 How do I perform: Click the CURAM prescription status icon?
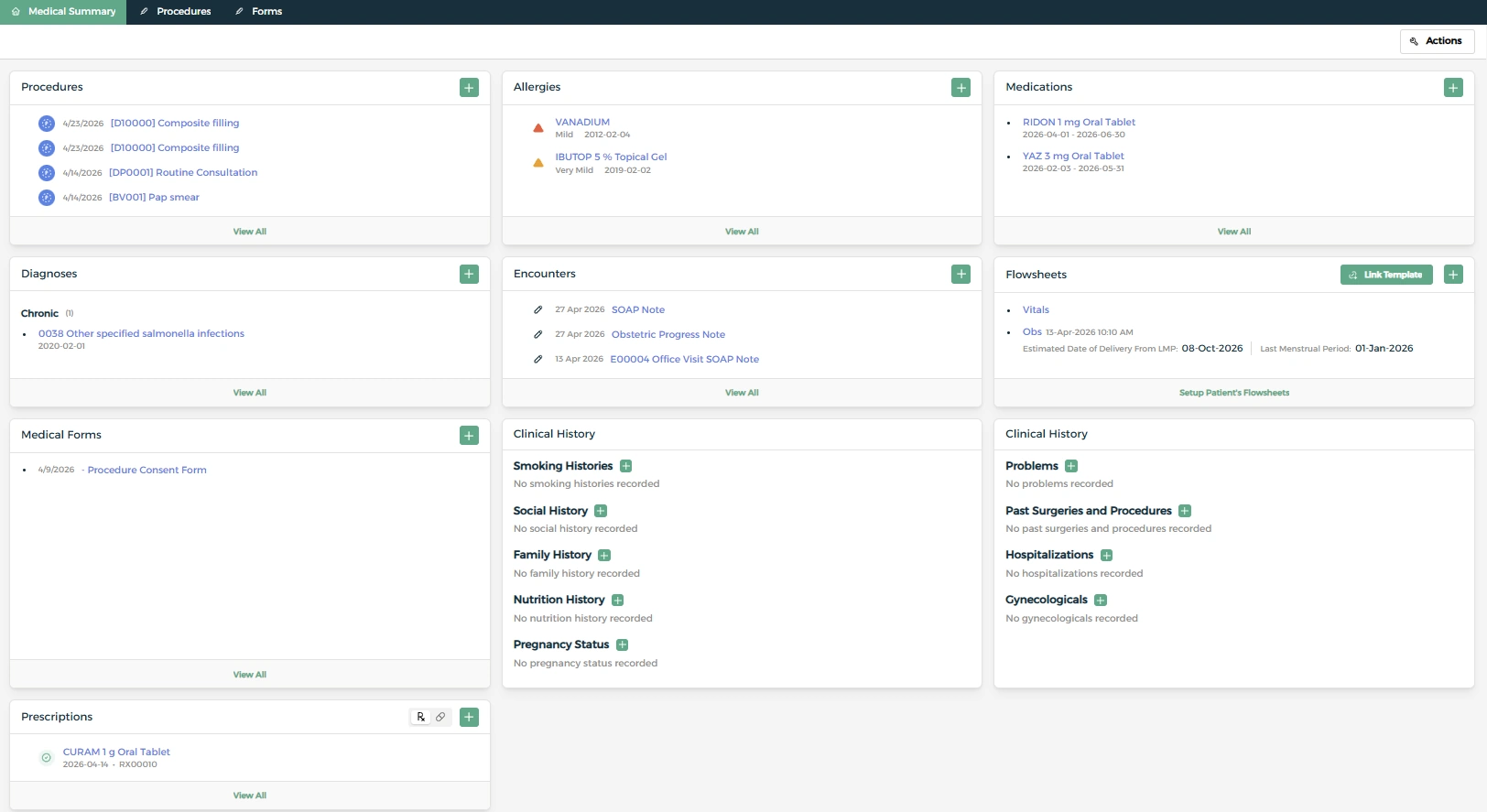47,758
